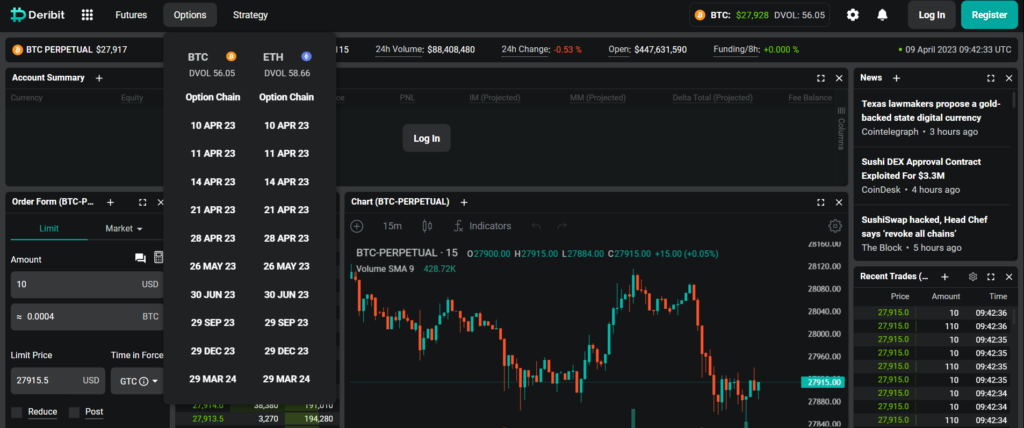Select ETH 10 APR 23 expiry

(287, 125)
